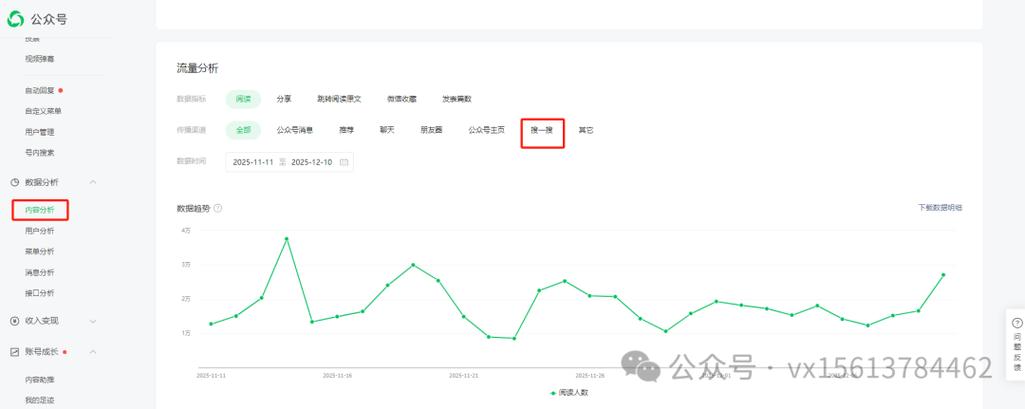Screen dimensions: 1025x409
Task: Click the first data point on chart
Action: 210,324
